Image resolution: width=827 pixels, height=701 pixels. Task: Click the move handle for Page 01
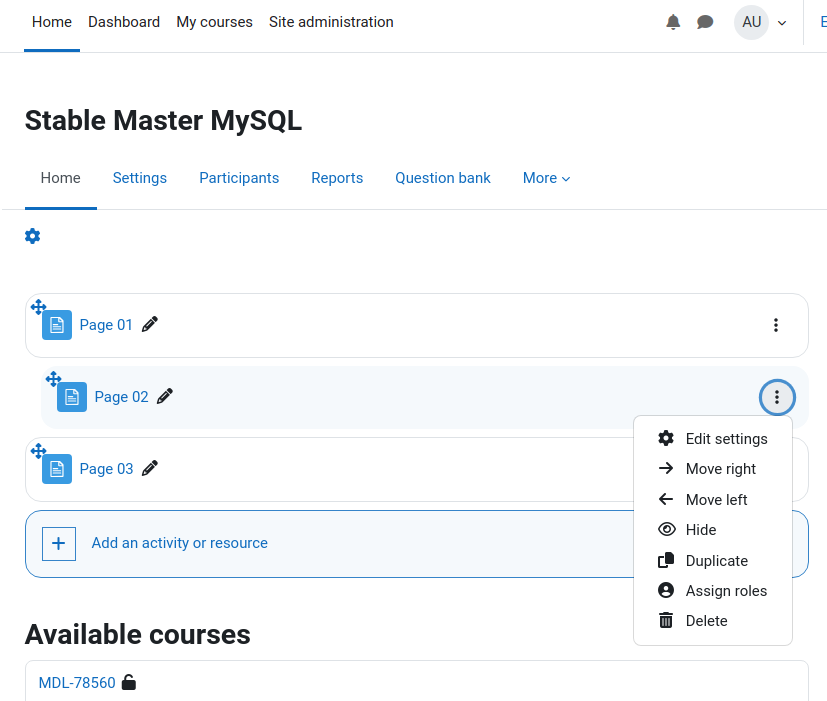point(39,306)
